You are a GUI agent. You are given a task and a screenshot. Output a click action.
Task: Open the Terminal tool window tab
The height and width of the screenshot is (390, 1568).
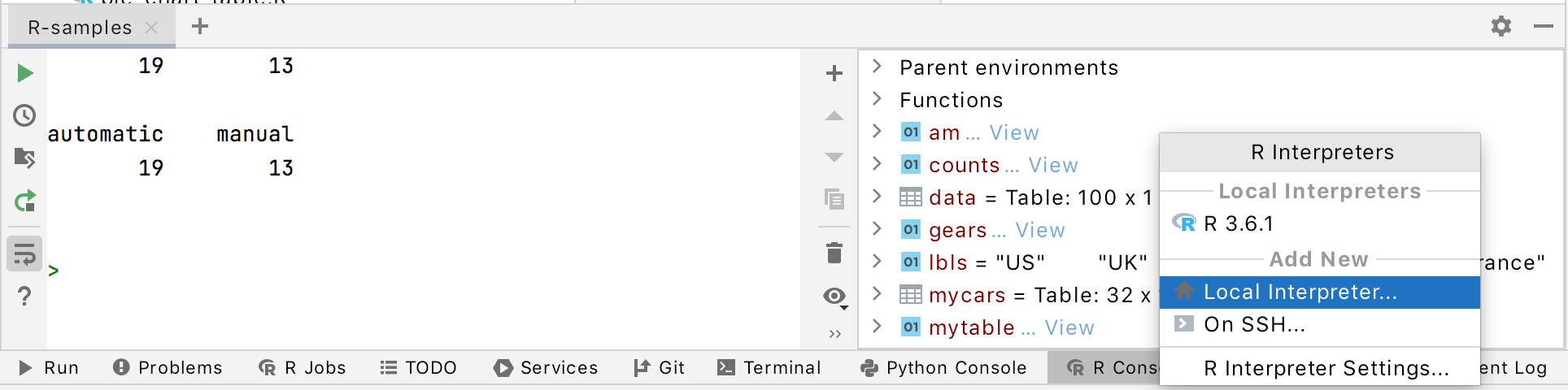(x=769, y=368)
